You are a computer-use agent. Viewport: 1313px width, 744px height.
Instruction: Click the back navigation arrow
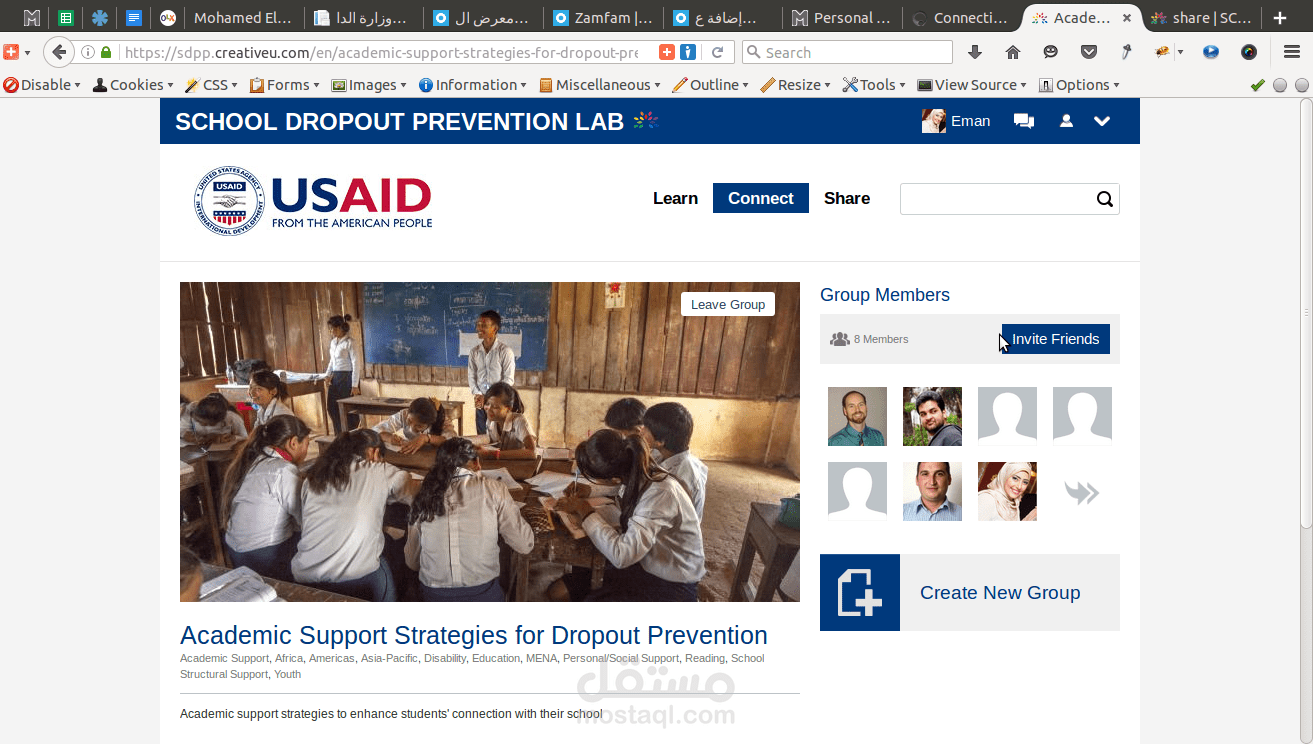(60, 52)
